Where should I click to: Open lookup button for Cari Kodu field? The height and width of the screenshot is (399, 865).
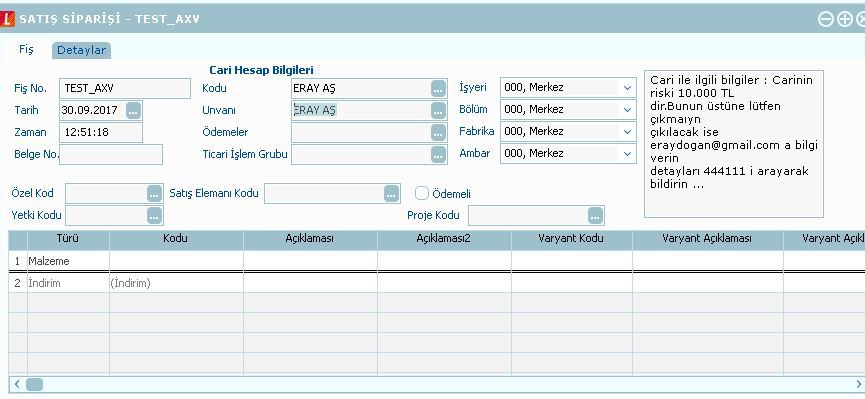click(438, 88)
